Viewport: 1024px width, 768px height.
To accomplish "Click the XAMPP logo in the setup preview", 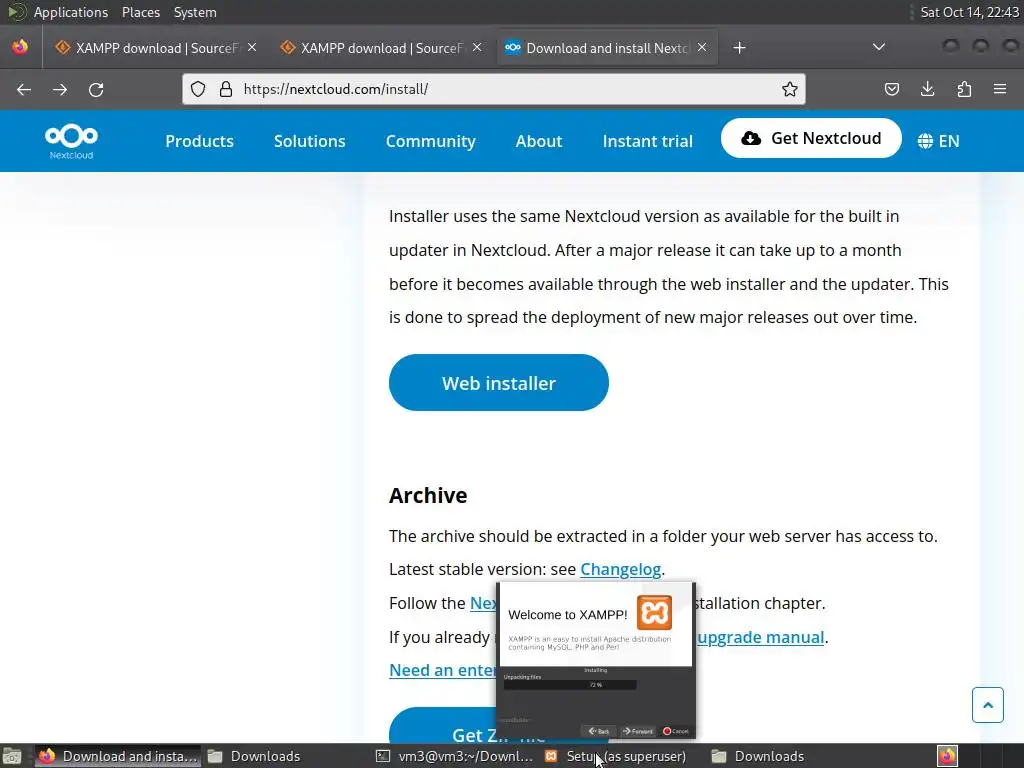I will coord(654,612).
